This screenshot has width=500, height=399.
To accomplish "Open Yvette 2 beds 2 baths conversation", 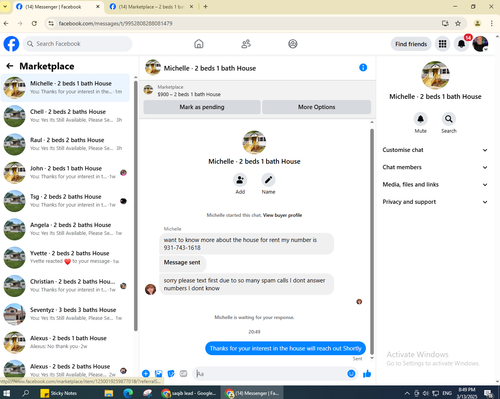I will click(65, 257).
